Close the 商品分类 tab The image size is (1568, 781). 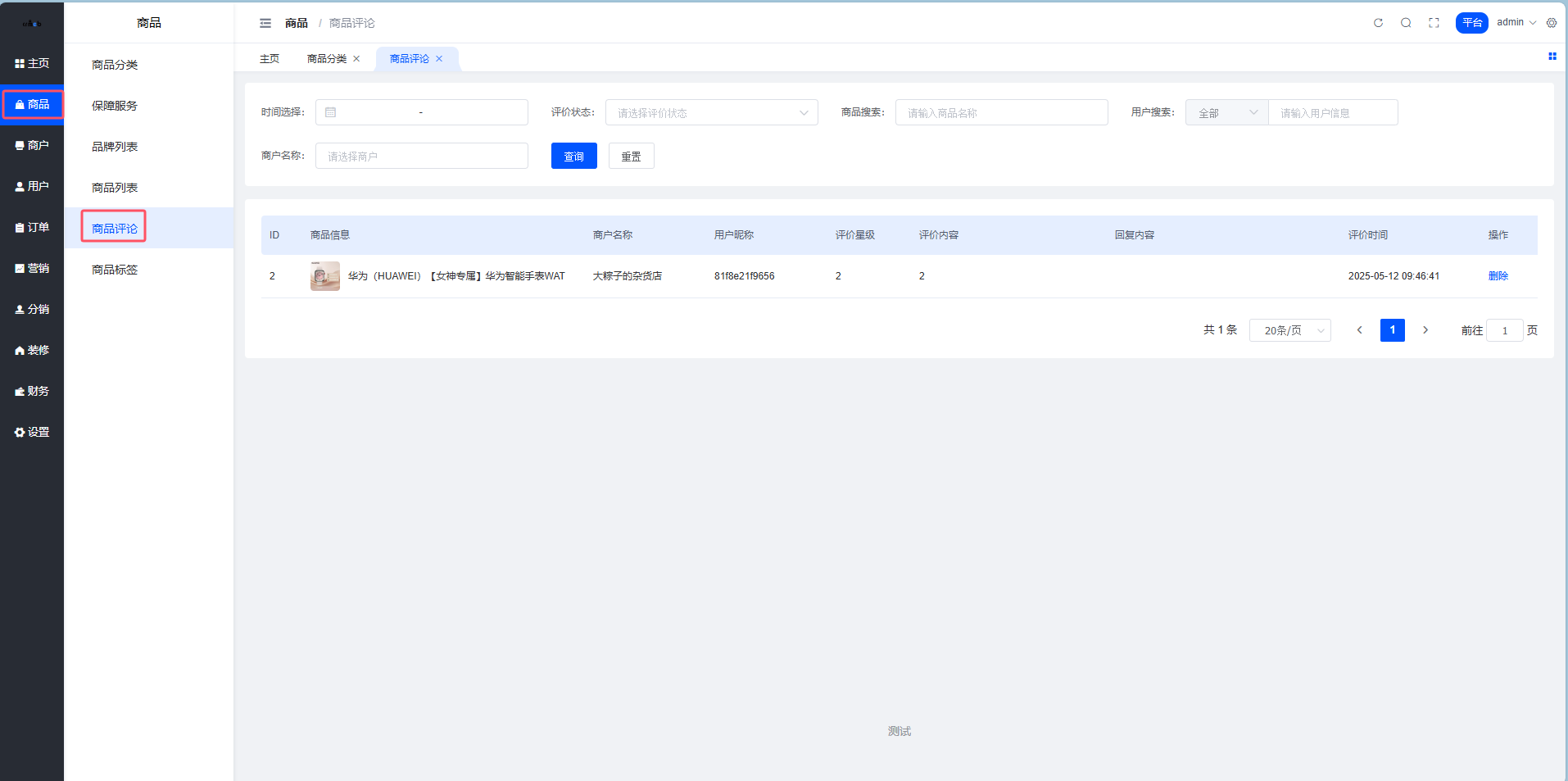tap(356, 59)
